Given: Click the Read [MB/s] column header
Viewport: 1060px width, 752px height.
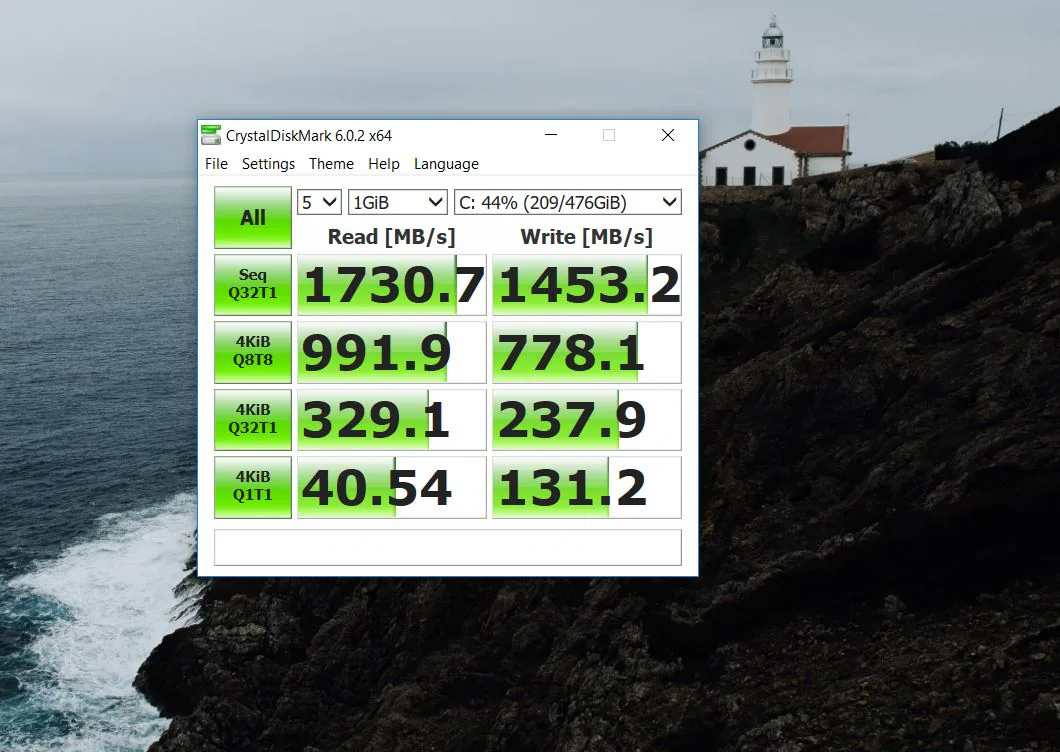Looking at the screenshot, I should [391, 237].
